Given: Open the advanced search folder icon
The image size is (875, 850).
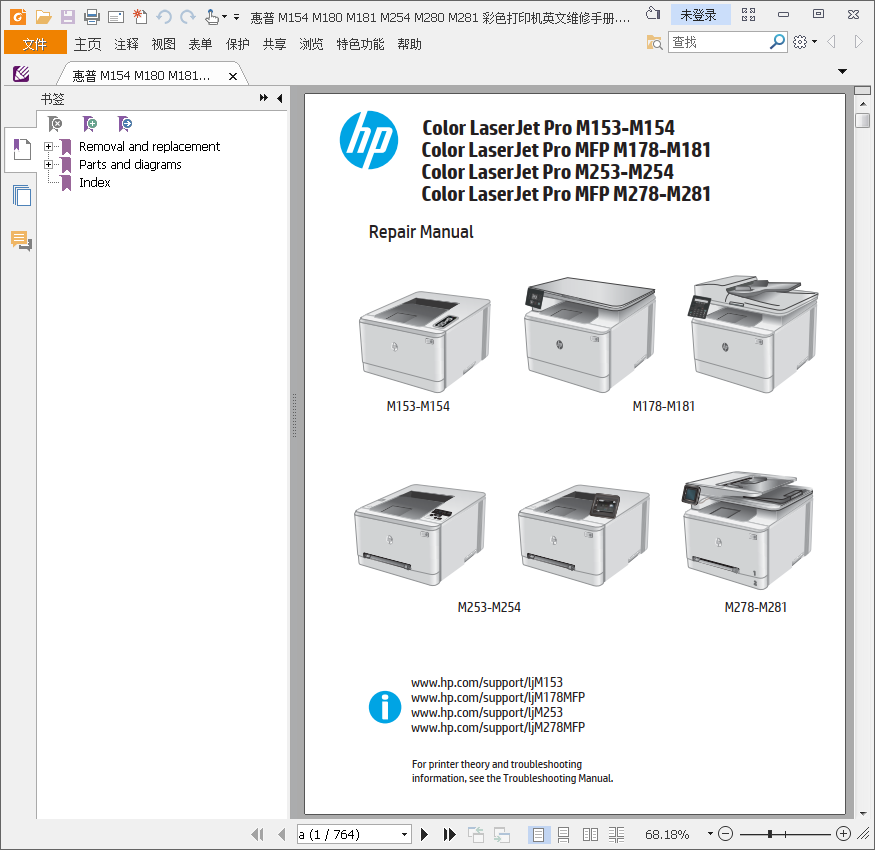Looking at the screenshot, I should 654,42.
